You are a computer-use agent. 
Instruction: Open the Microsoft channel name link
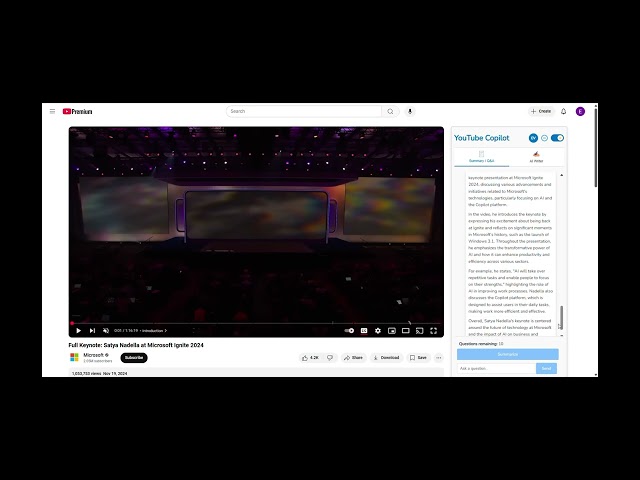tap(96, 355)
